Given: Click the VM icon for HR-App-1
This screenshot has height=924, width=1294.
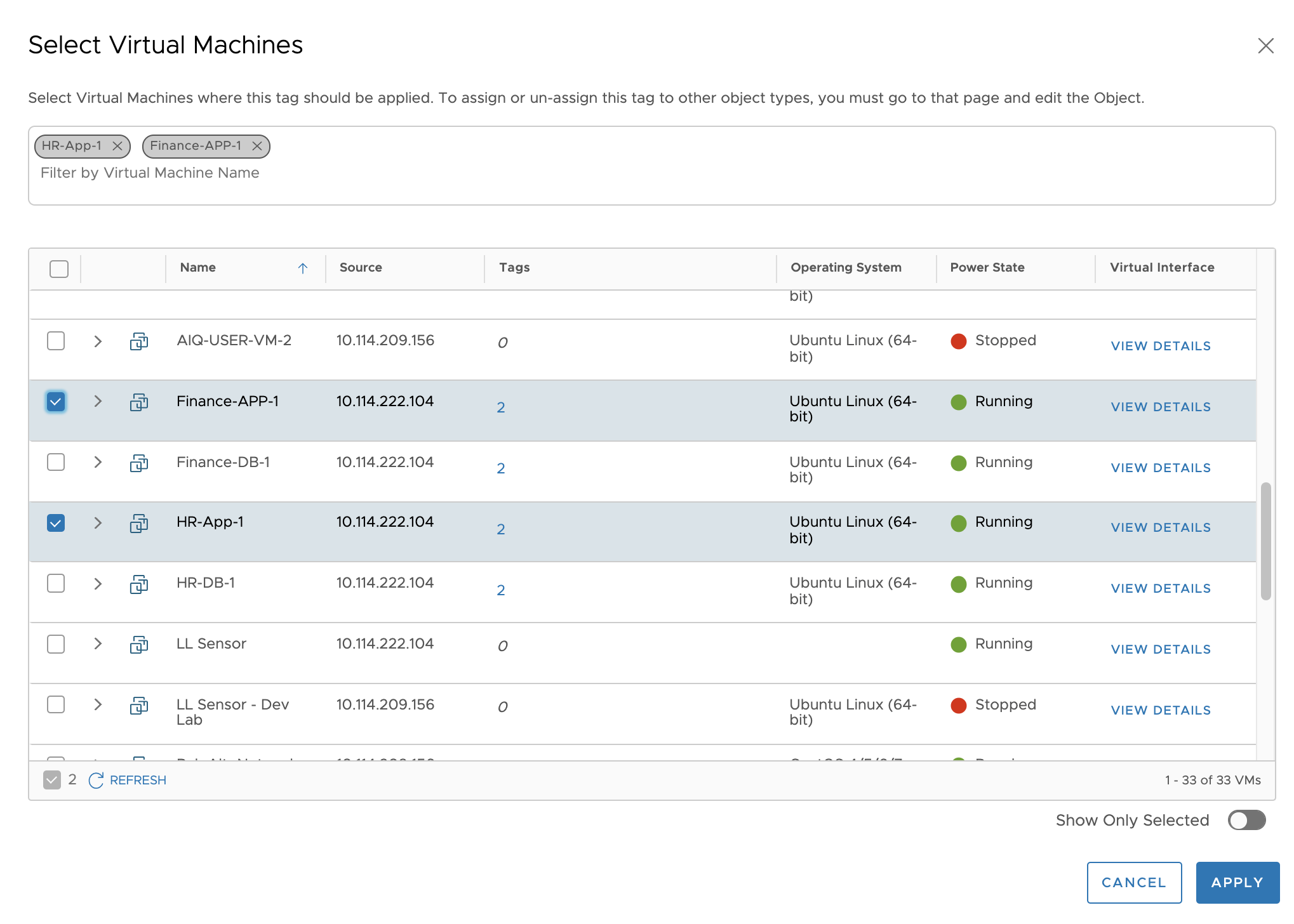Looking at the screenshot, I should point(139,524).
